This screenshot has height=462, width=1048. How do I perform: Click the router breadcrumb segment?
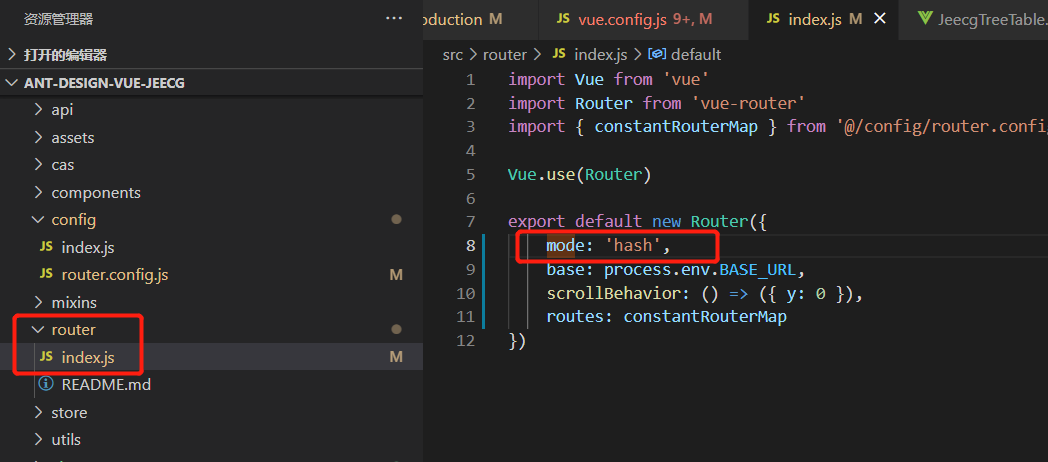click(x=504, y=54)
